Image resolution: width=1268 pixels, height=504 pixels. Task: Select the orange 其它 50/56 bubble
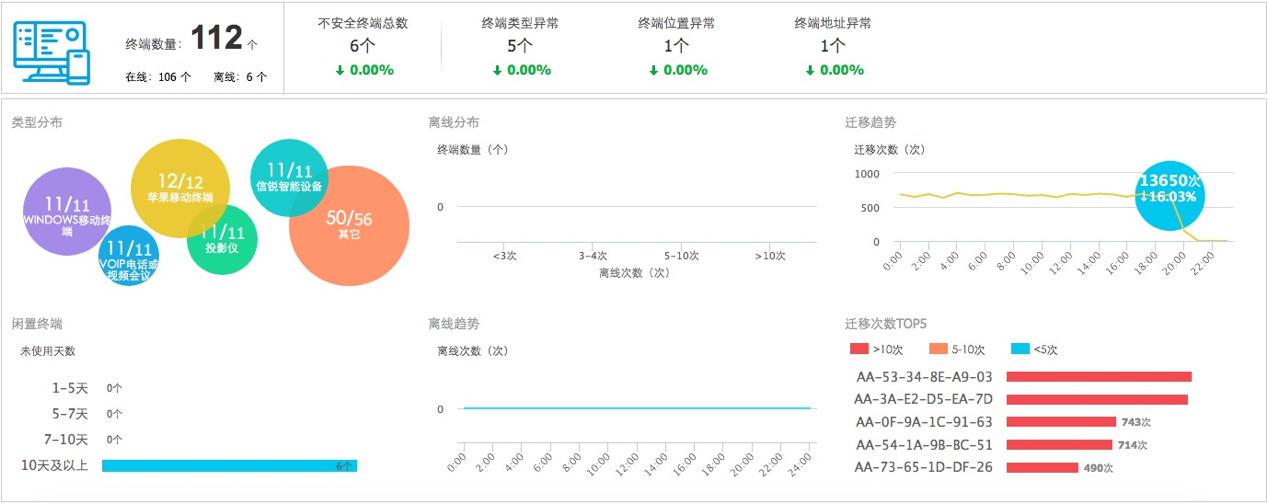pyautogui.click(x=349, y=224)
